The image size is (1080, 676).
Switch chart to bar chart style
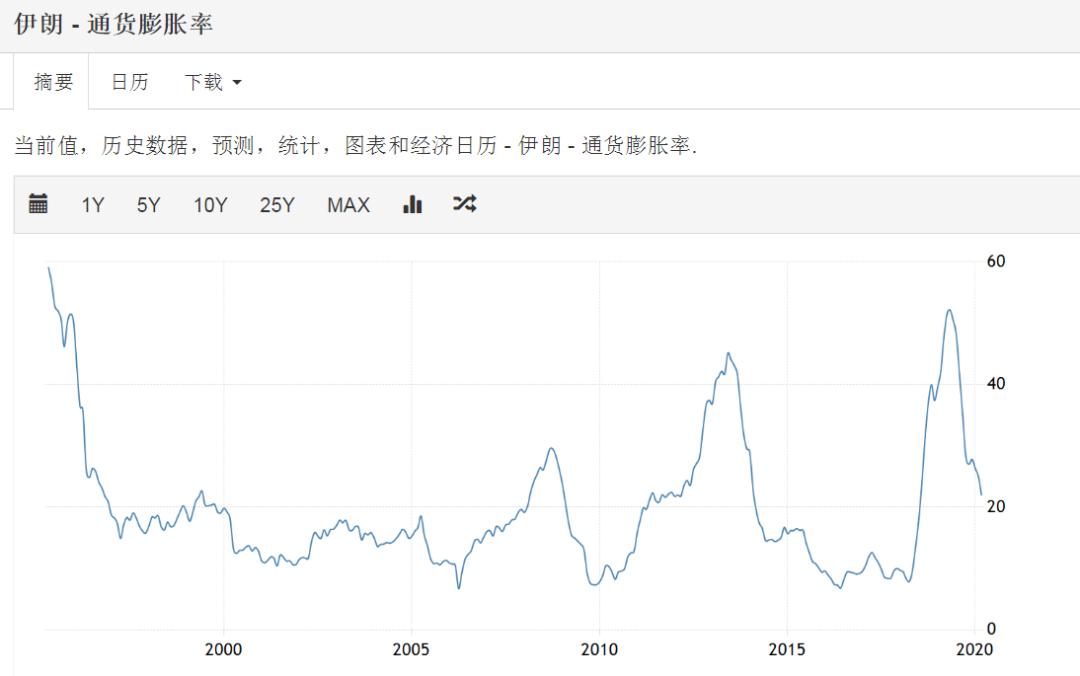click(x=412, y=204)
